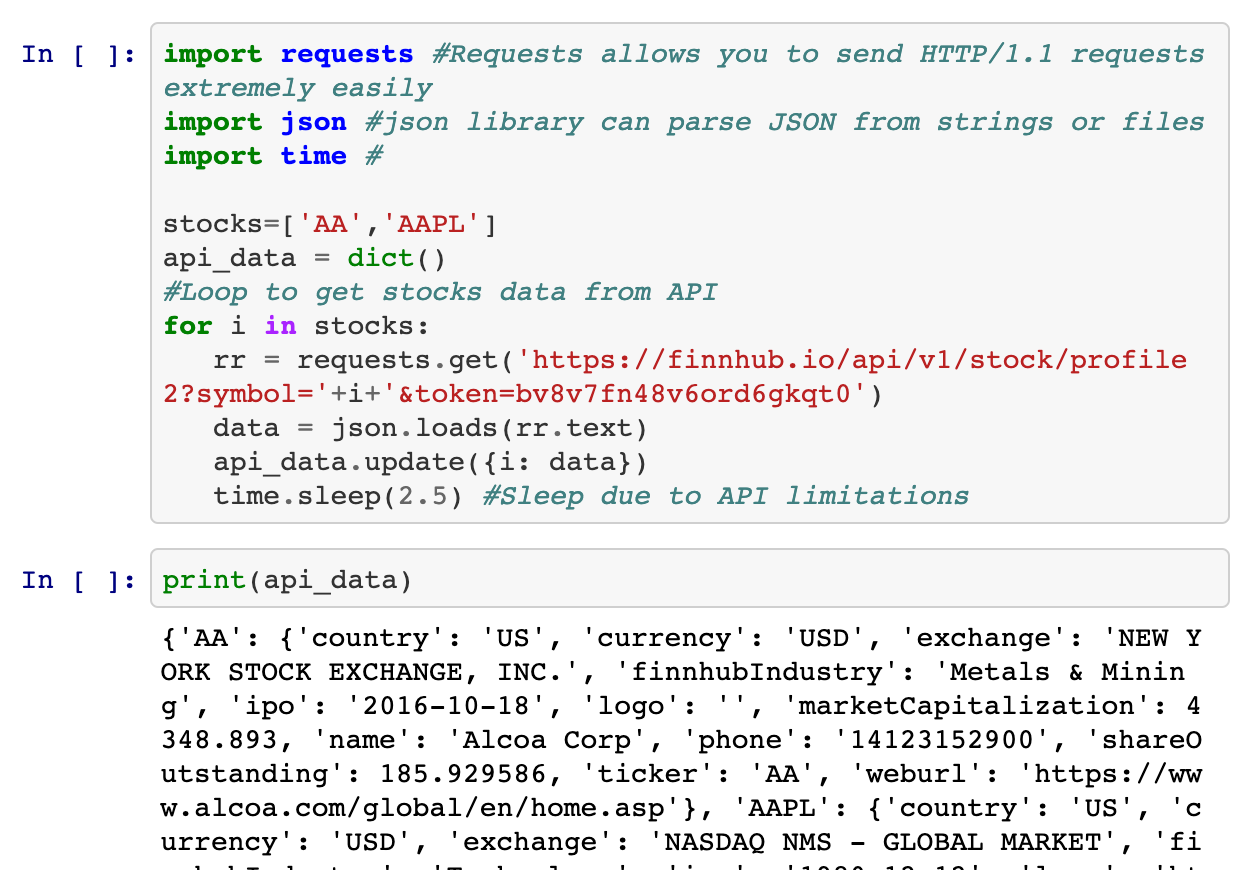Click 'data = json.loads(rr.text)' line

(430, 428)
